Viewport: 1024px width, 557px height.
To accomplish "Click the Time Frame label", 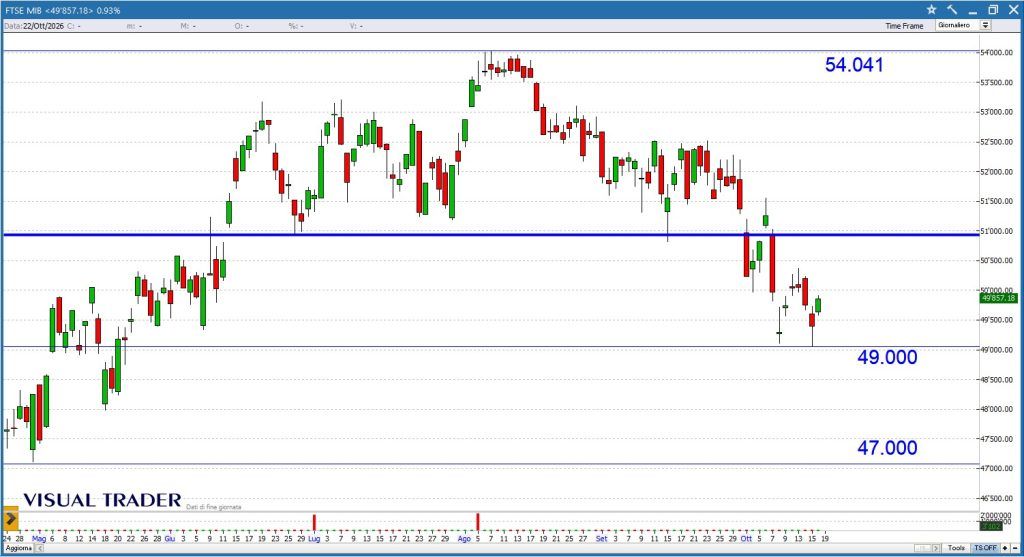I will point(904,26).
